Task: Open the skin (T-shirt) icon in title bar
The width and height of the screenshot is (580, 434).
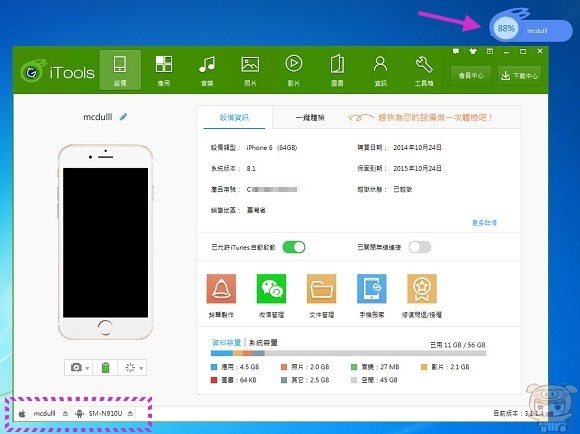Action: (473, 51)
